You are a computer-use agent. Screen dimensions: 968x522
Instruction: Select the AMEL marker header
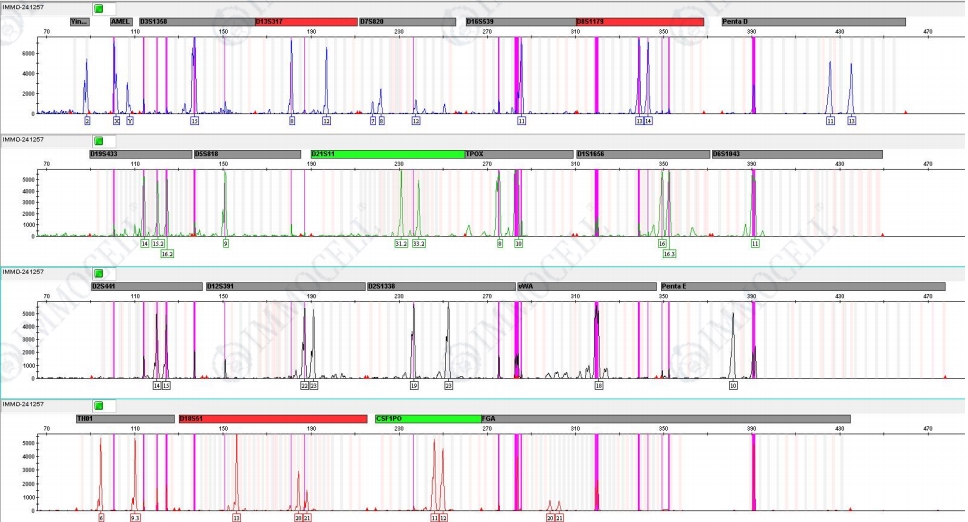tap(121, 21)
